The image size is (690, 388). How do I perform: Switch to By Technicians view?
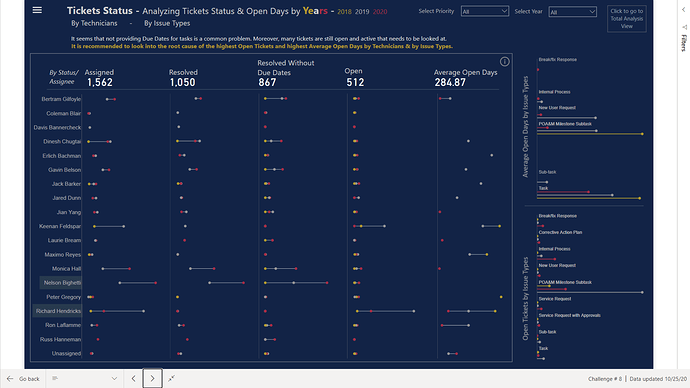(x=94, y=23)
